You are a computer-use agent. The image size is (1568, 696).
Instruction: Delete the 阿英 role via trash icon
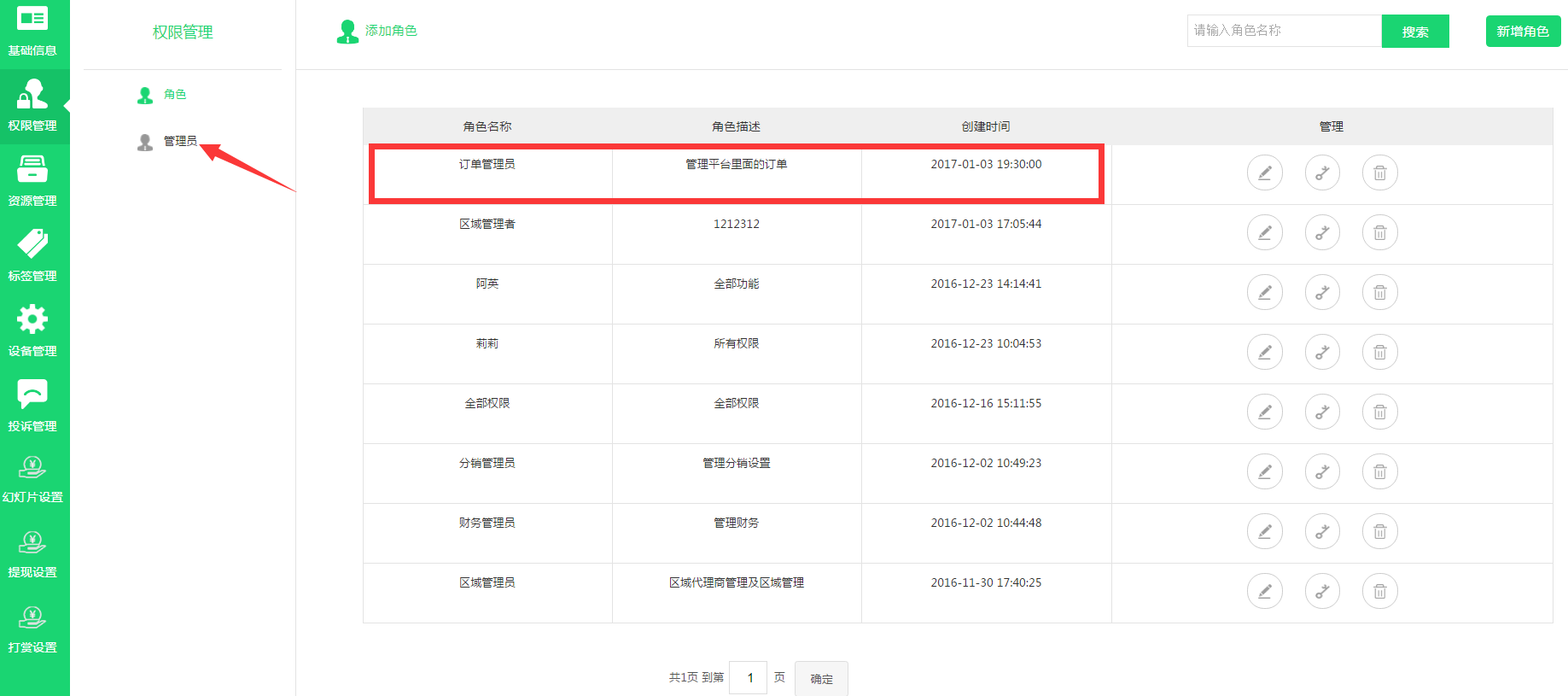click(1379, 293)
